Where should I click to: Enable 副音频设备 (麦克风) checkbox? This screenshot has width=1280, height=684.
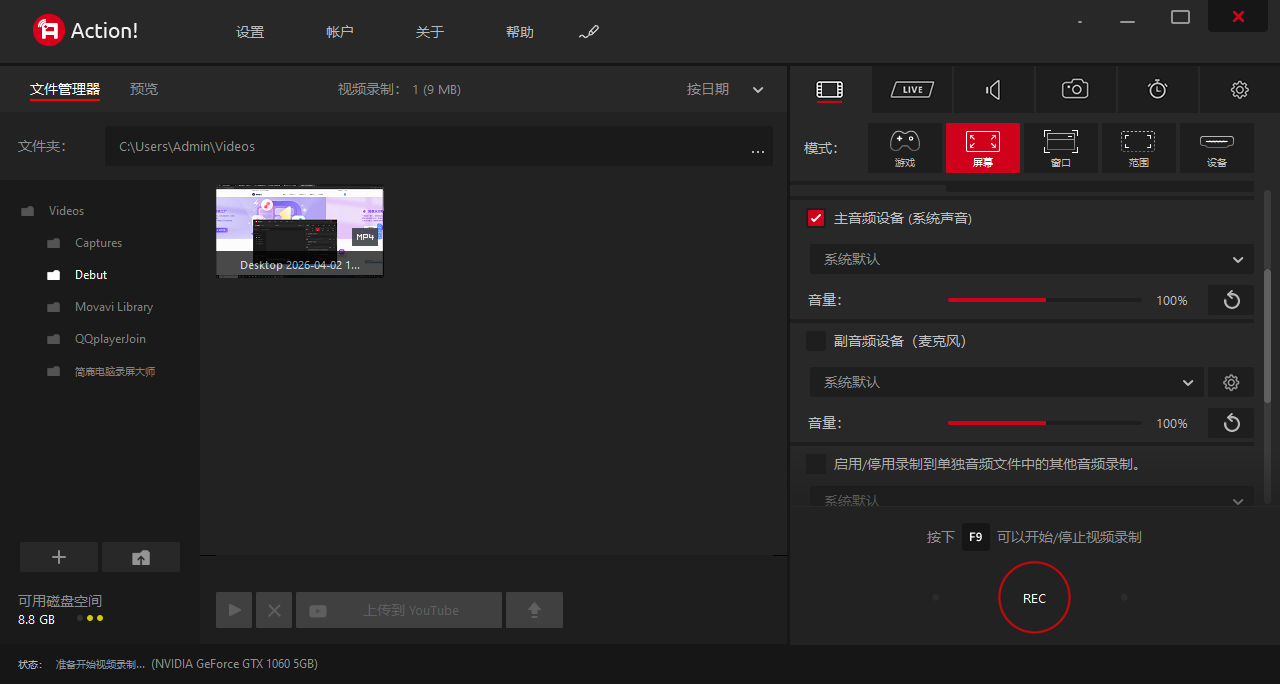pyautogui.click(x=816, y=341)
